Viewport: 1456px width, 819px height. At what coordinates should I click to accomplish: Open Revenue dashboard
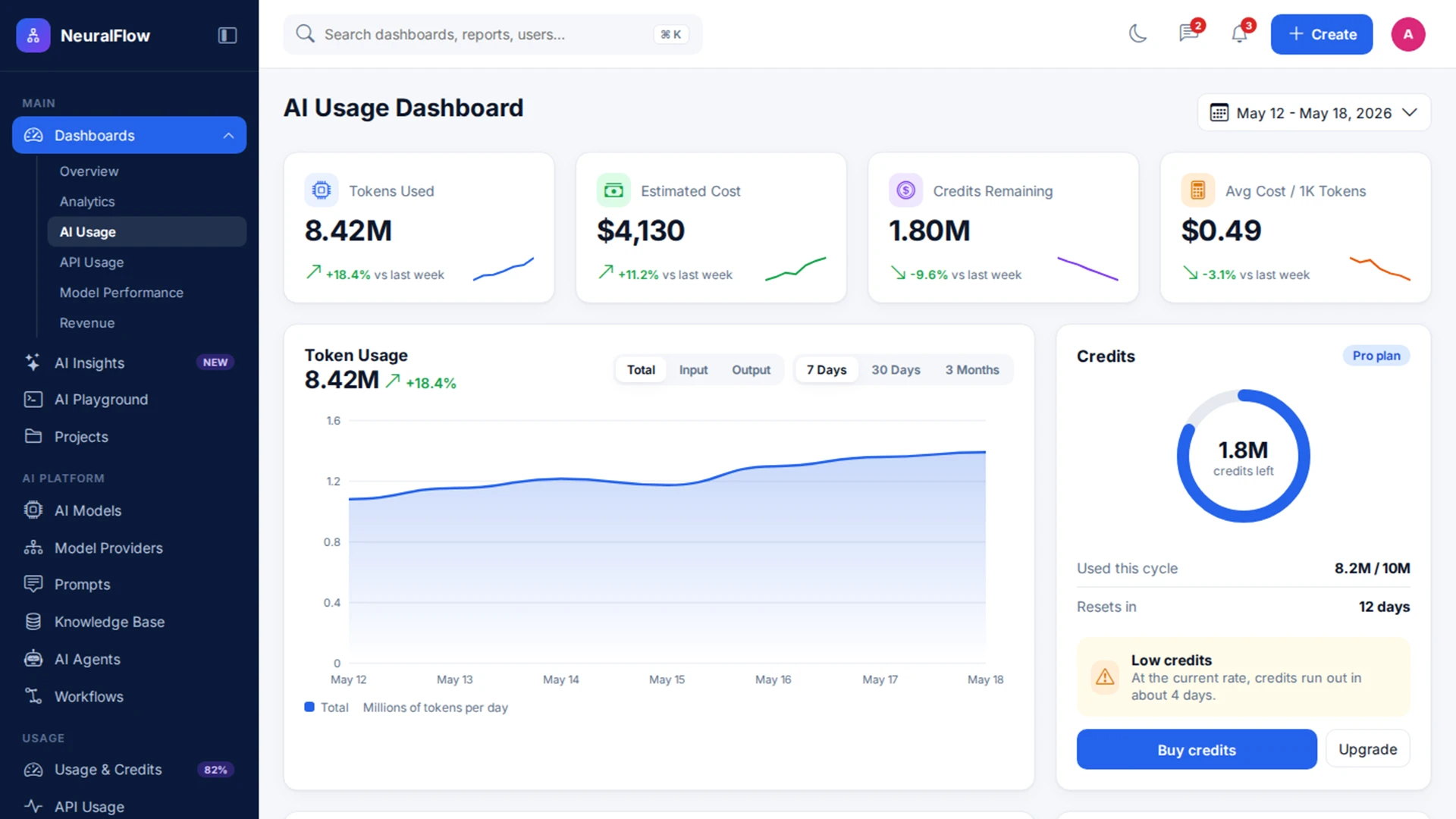[x=147, y=323]
